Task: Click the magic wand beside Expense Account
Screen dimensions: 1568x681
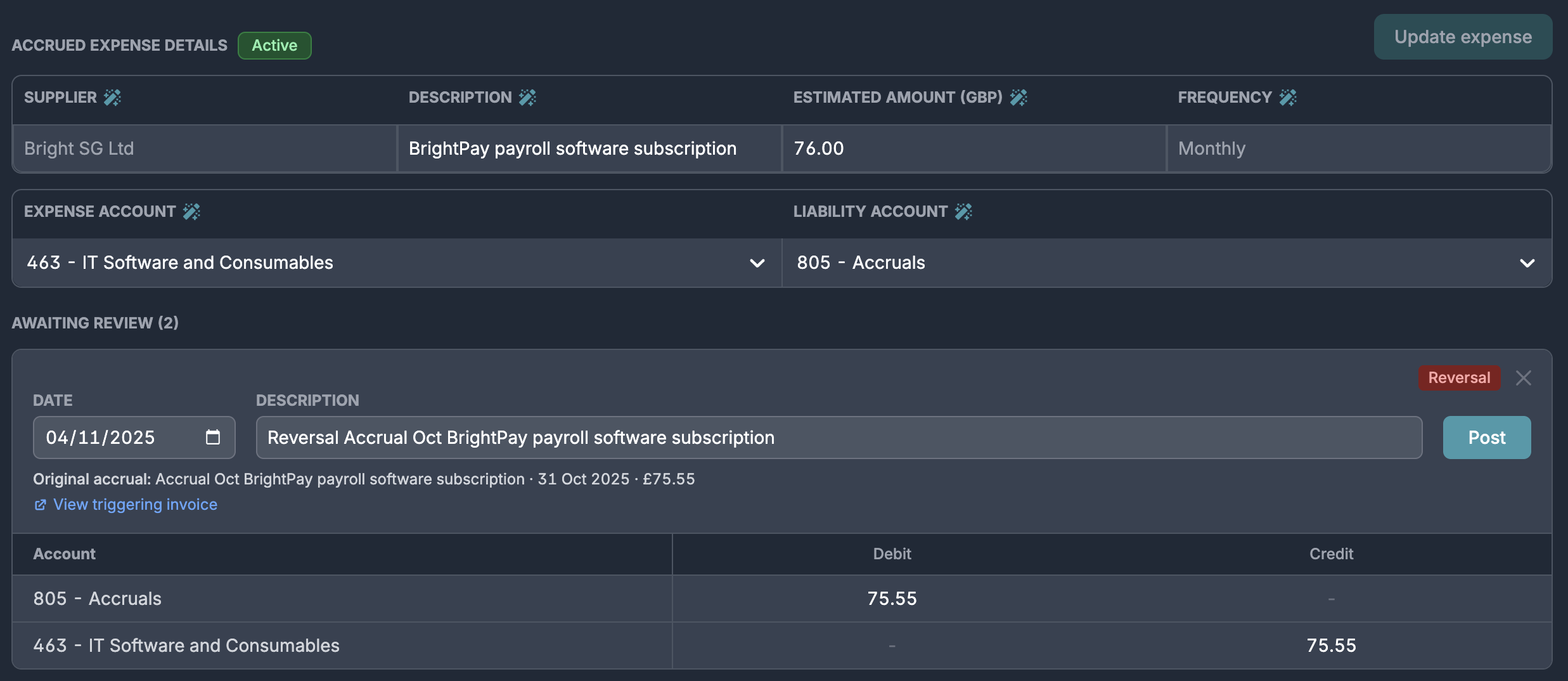Action: click(191, 211)
